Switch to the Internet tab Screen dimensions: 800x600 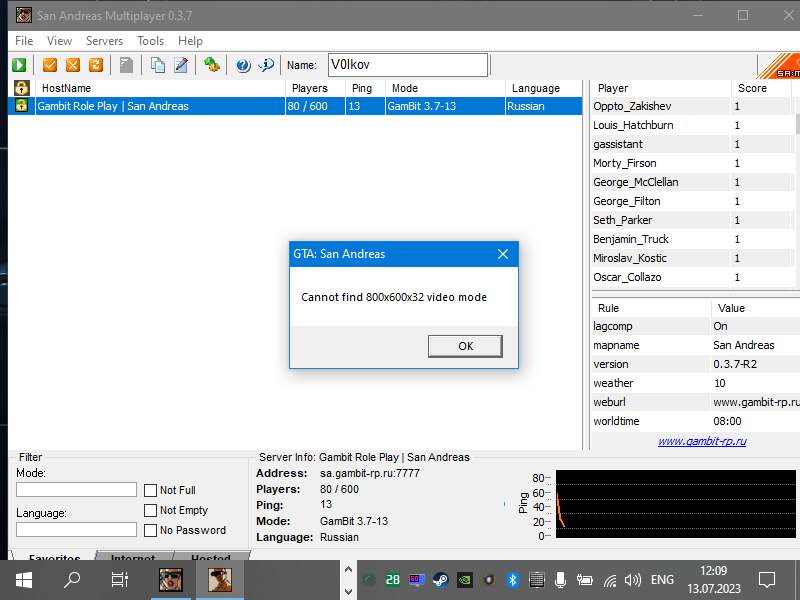[x=133, y=558]
